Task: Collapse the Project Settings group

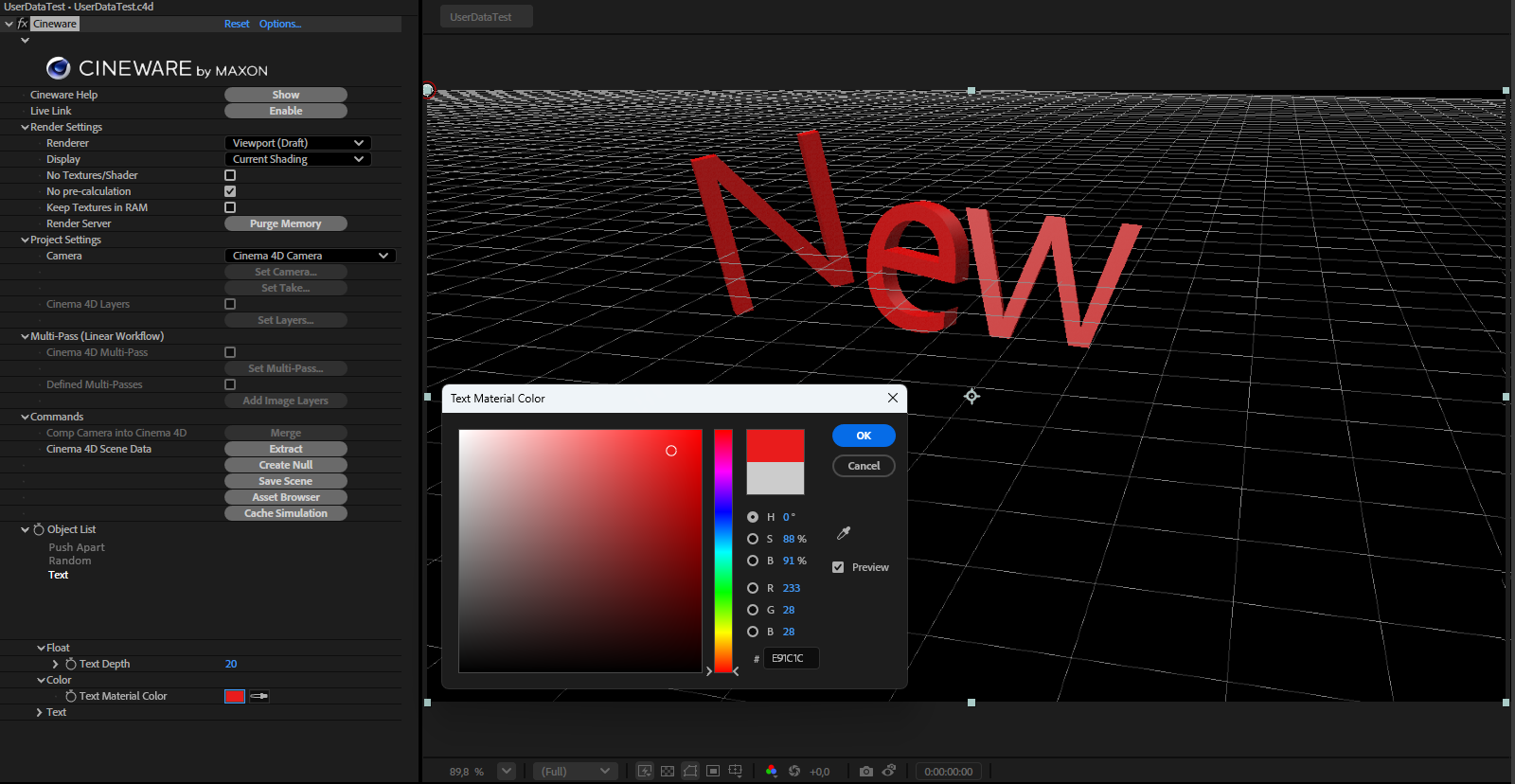Action: (x=25, y=240)
